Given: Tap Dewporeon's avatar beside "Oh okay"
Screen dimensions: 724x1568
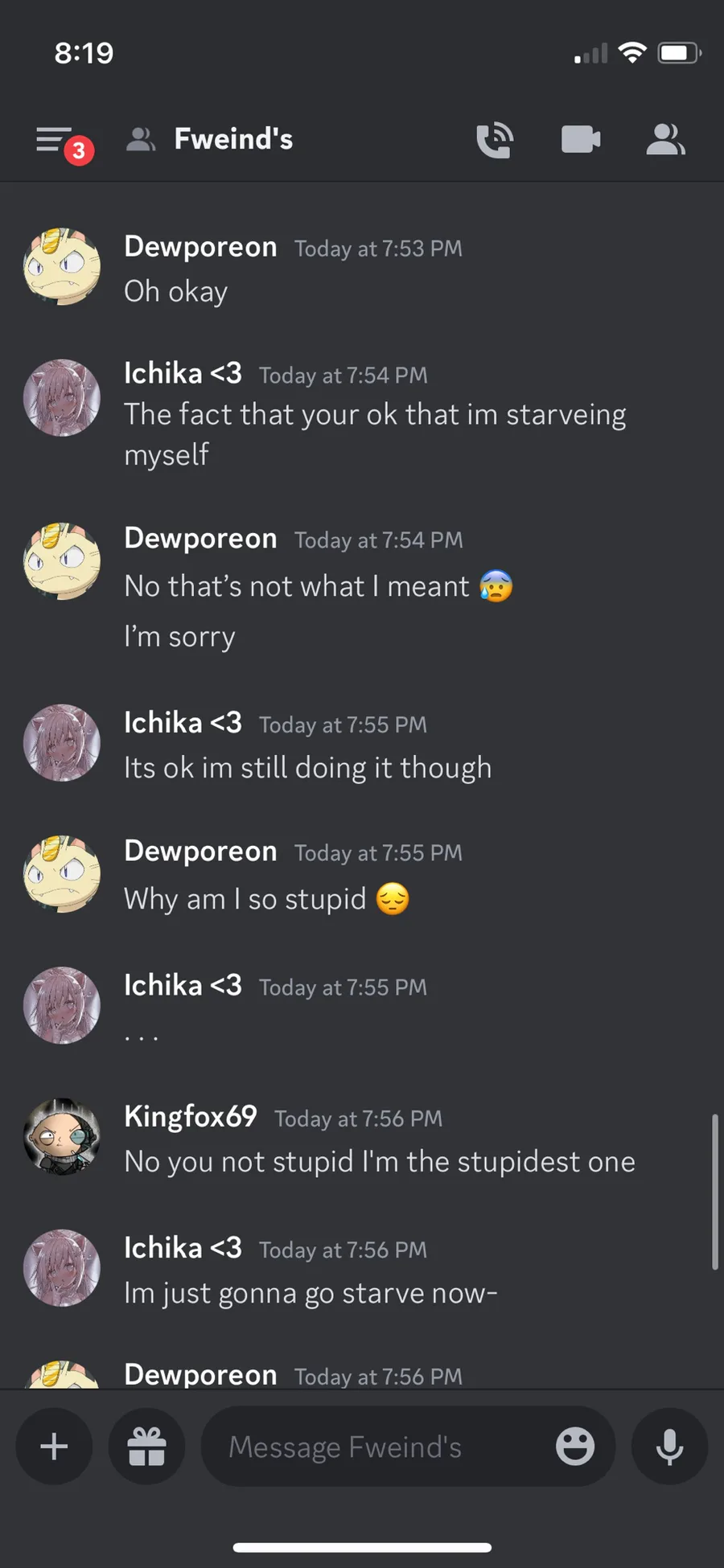Looking at the screenshot, I should pyautogui.click(x=62, y=267).
